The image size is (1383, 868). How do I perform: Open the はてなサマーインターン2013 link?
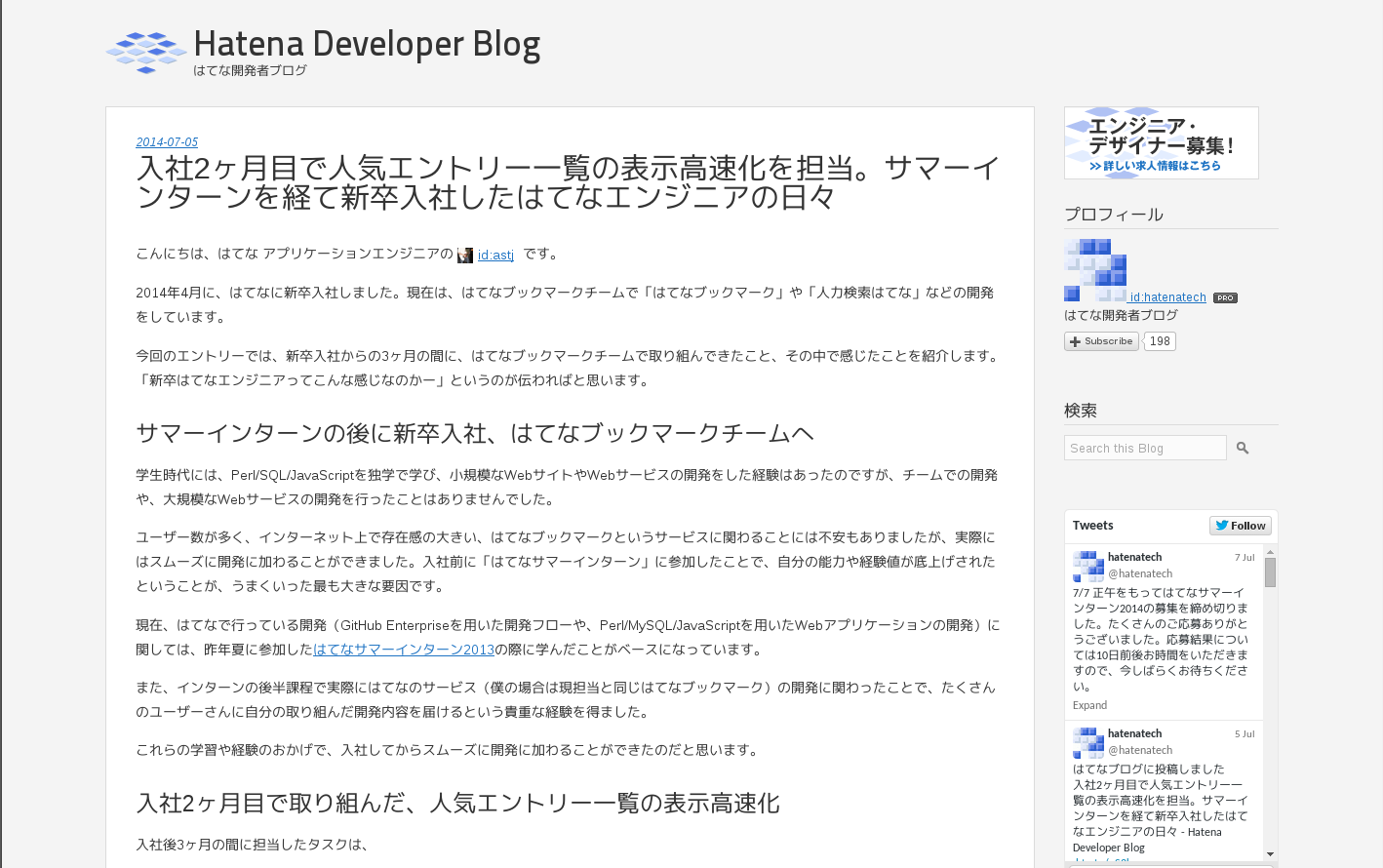[404, 650]
